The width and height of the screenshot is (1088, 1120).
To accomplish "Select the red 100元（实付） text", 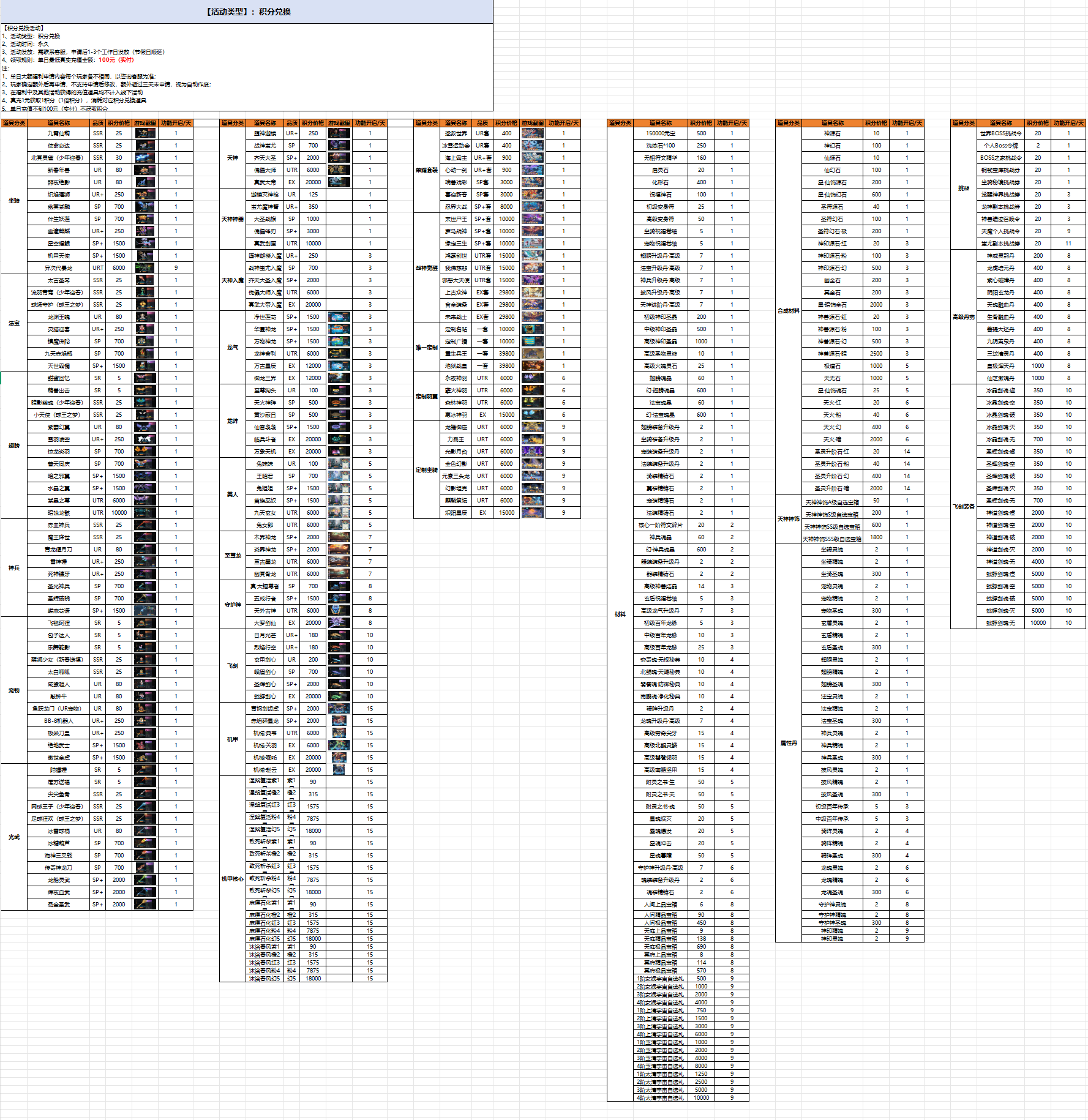I will (116, 60).
